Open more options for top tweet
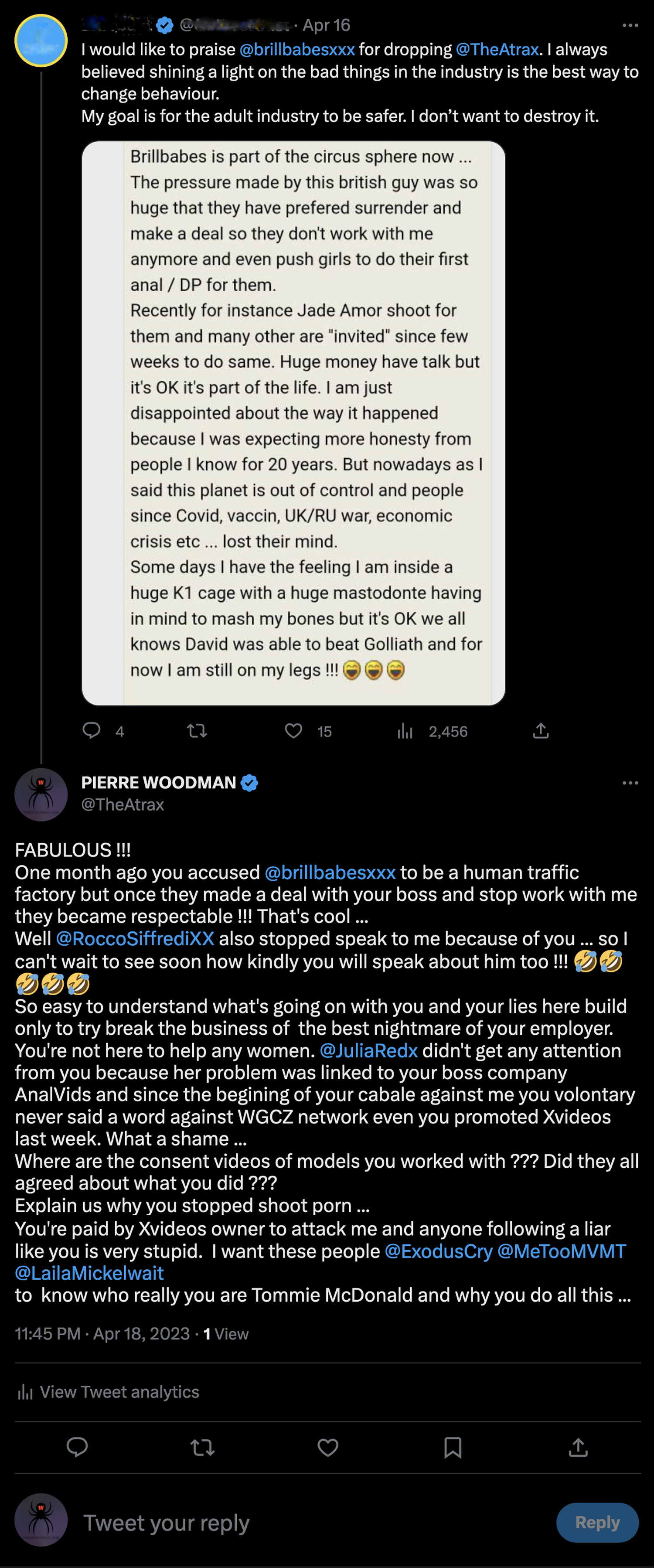This screenshot has height=1568, width=654. [630, 26]
